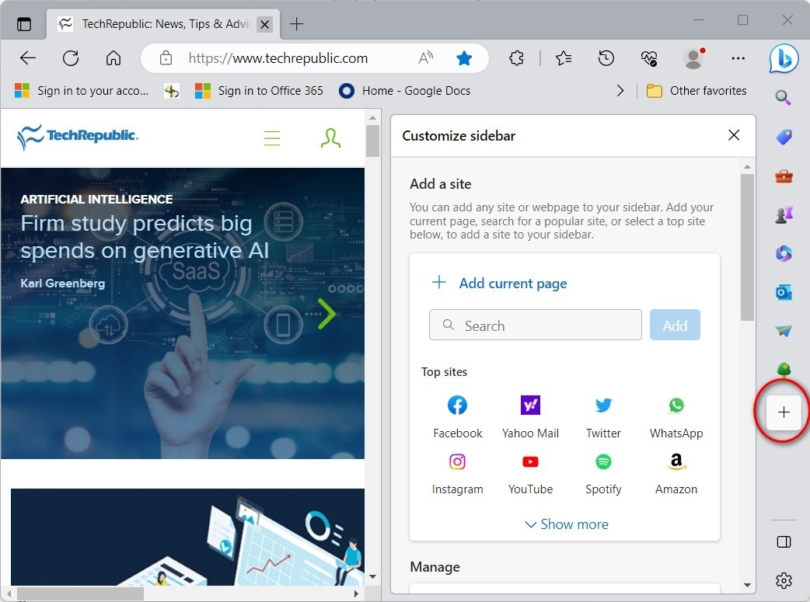Add Spotify to the sidebar
810x602 pixels.
[x=603, y=472]
